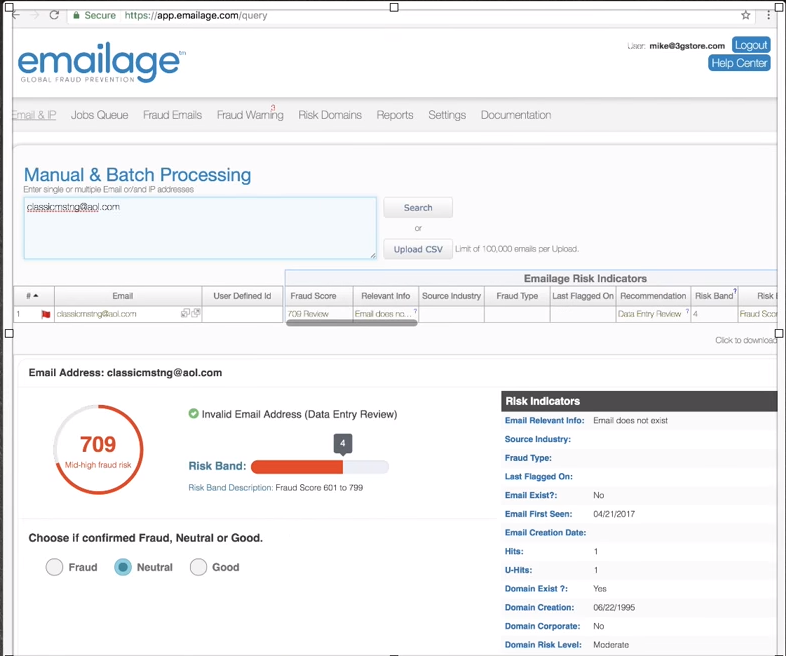Open the Fraud Warning tab
Screen dimensions: 786x656
tap(250, 115)
